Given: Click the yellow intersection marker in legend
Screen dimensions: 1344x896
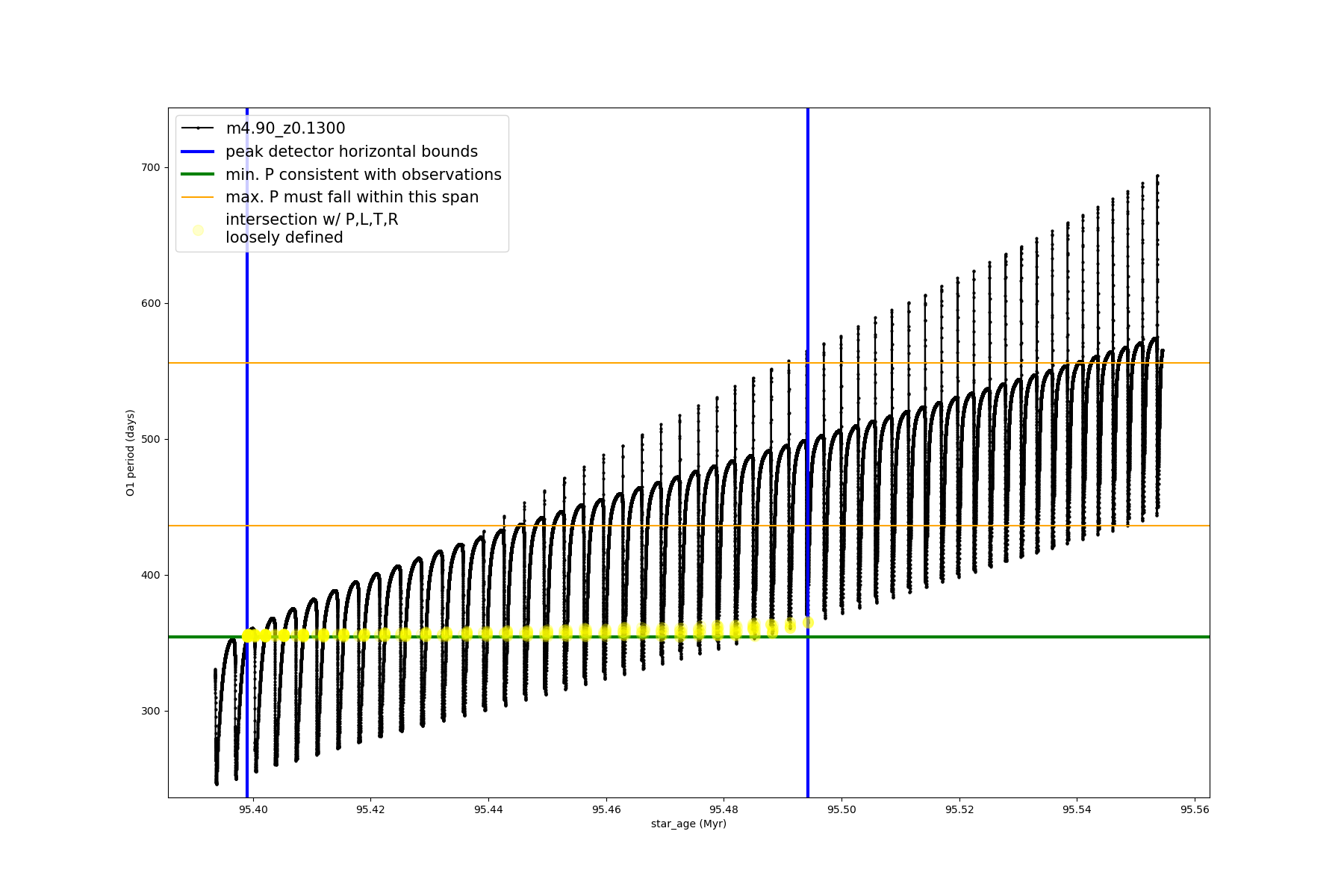Looking at the screenshot, I should point(198,230).
